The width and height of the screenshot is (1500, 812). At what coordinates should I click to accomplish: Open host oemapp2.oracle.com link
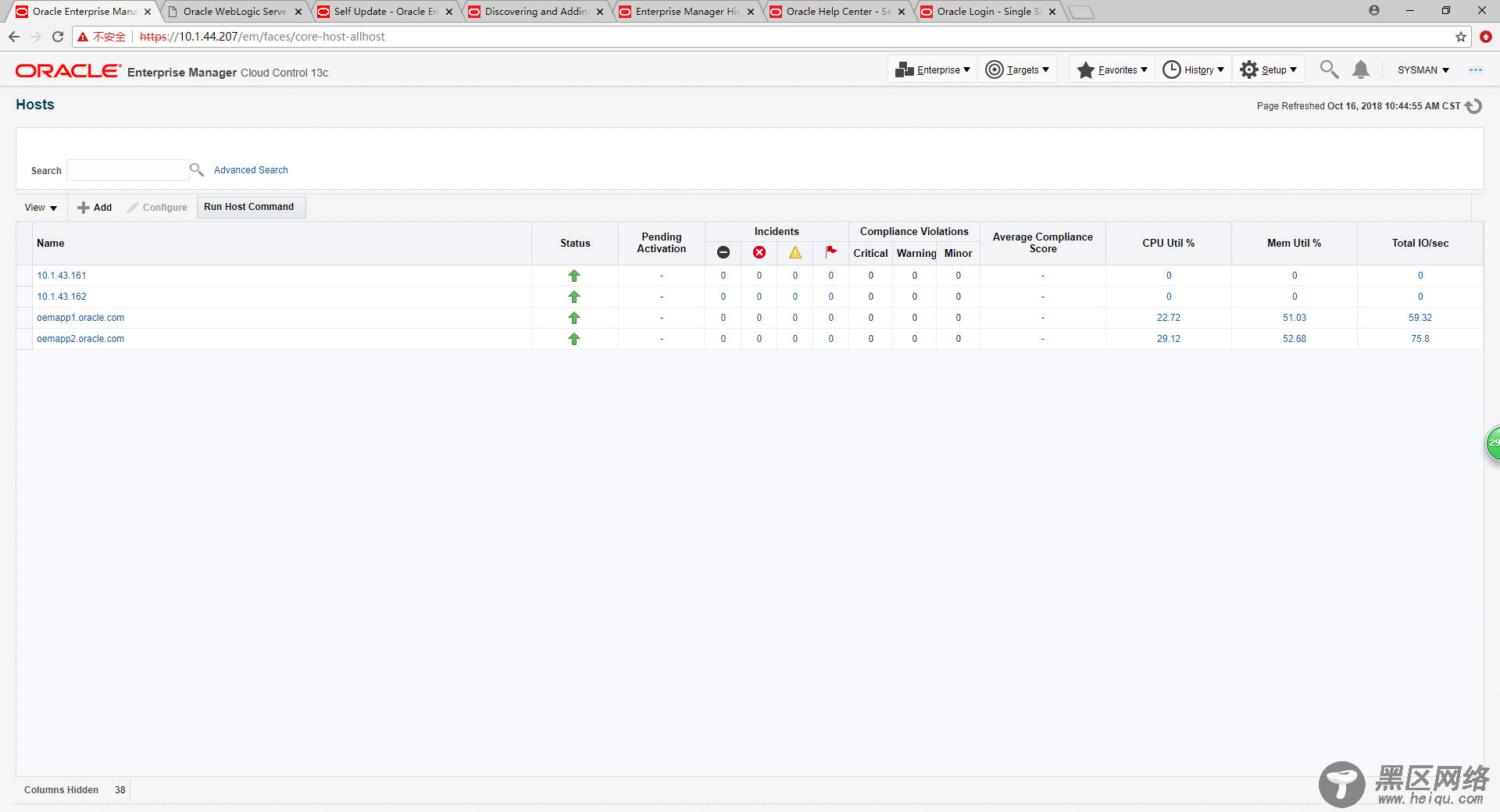tap(80, 339)
